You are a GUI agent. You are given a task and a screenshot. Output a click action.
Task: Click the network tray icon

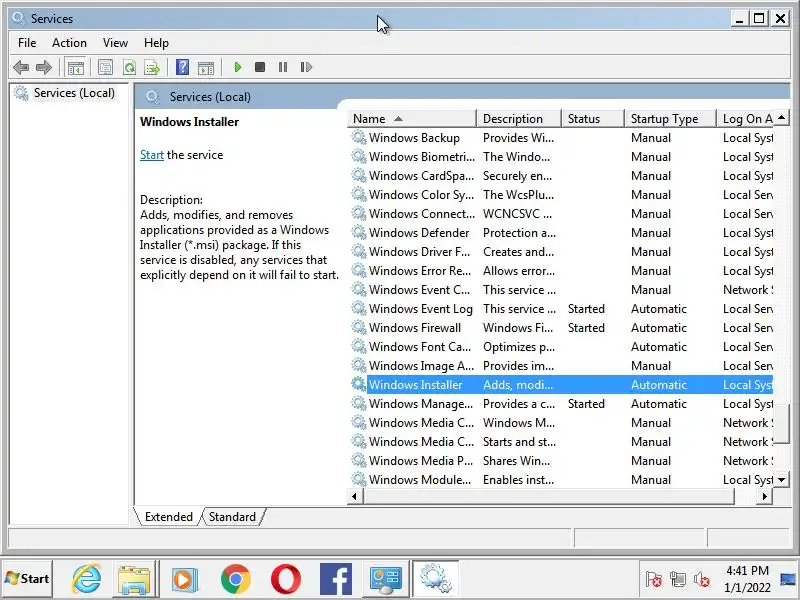click(678, 579)
